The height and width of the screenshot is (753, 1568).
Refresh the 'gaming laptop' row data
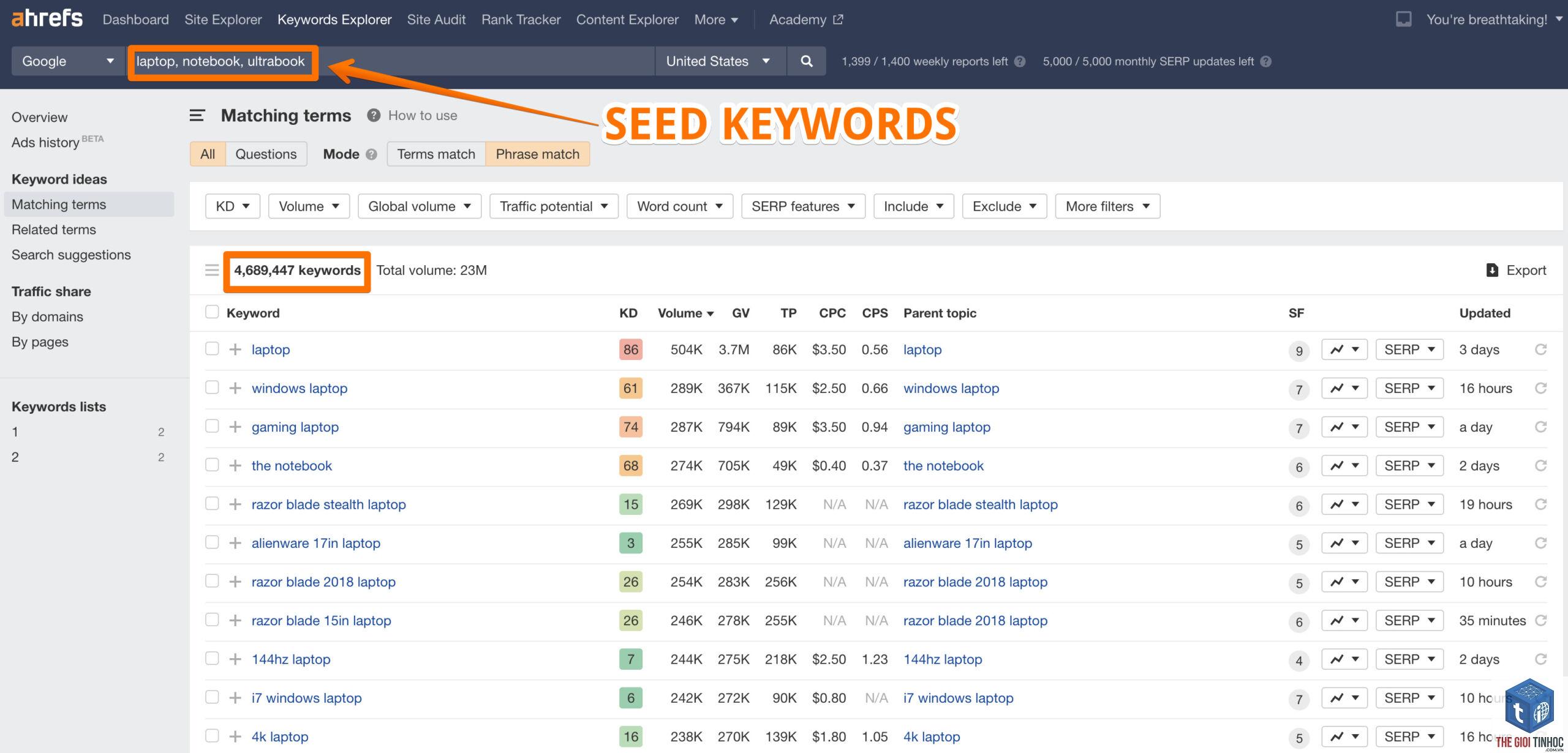coord(1541,427)
